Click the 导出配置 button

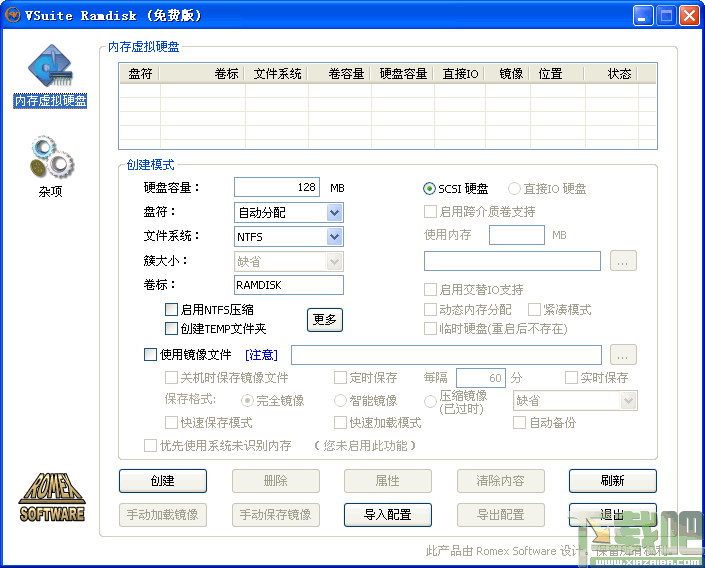coord(500,514)
